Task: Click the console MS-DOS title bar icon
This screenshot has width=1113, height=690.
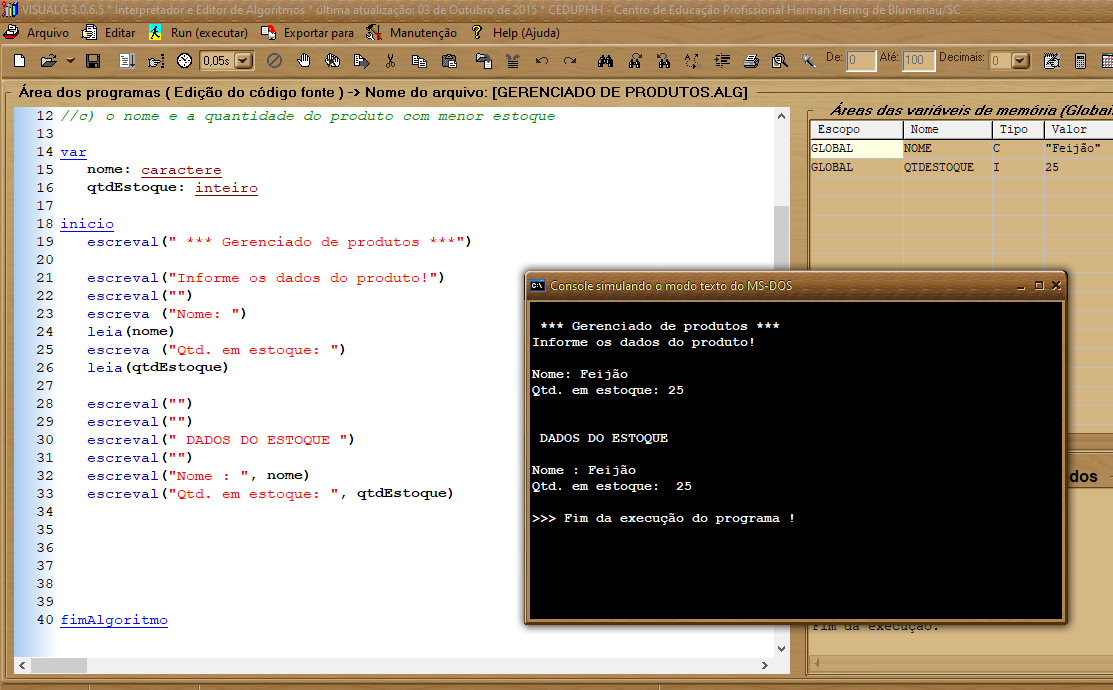Action: pyautogui.click(x=537, y=285)
